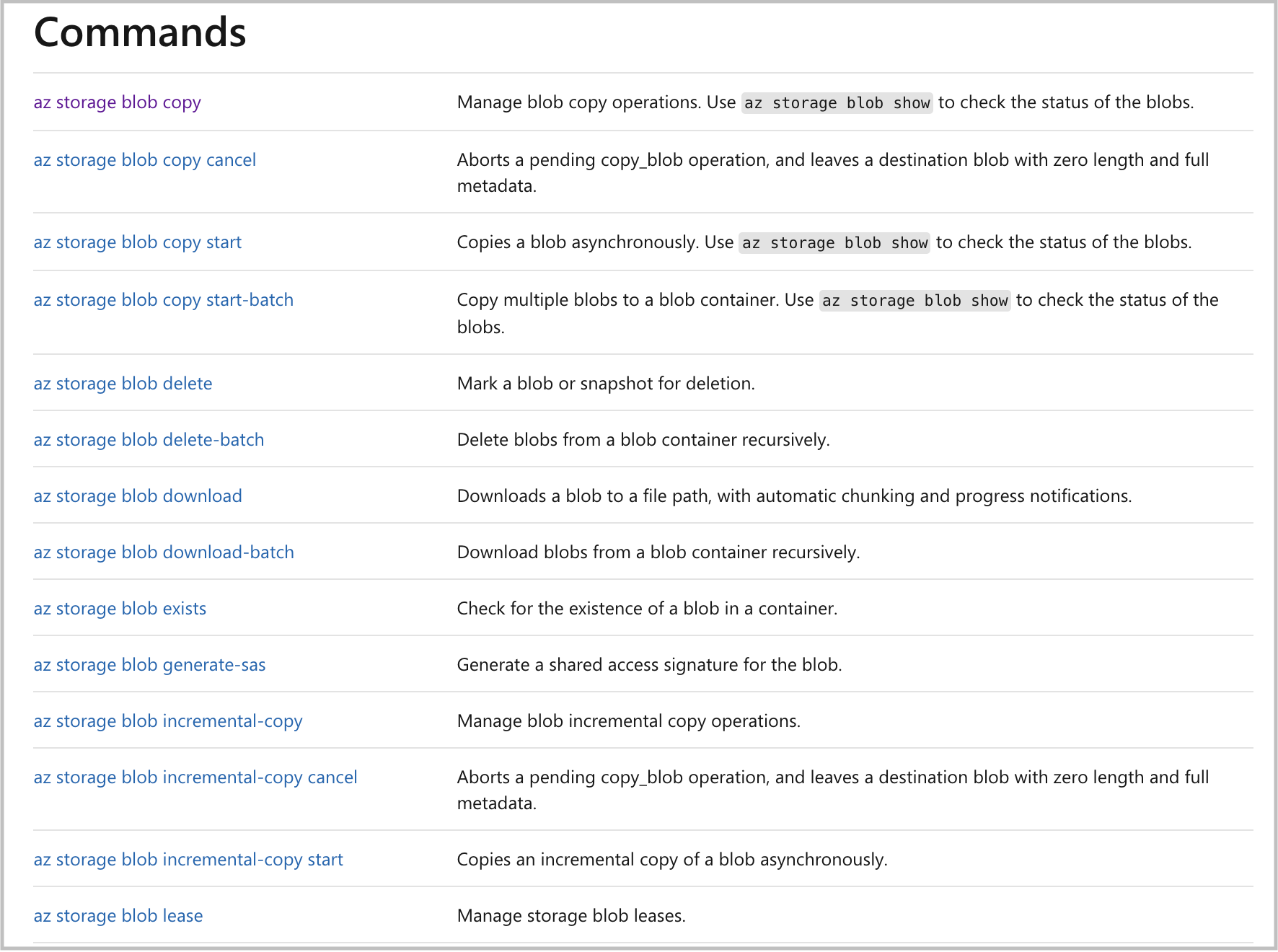This screenshot has height=952, width=1278.
Task: Open az storage blob download-batch link
Action: [164, 552]
